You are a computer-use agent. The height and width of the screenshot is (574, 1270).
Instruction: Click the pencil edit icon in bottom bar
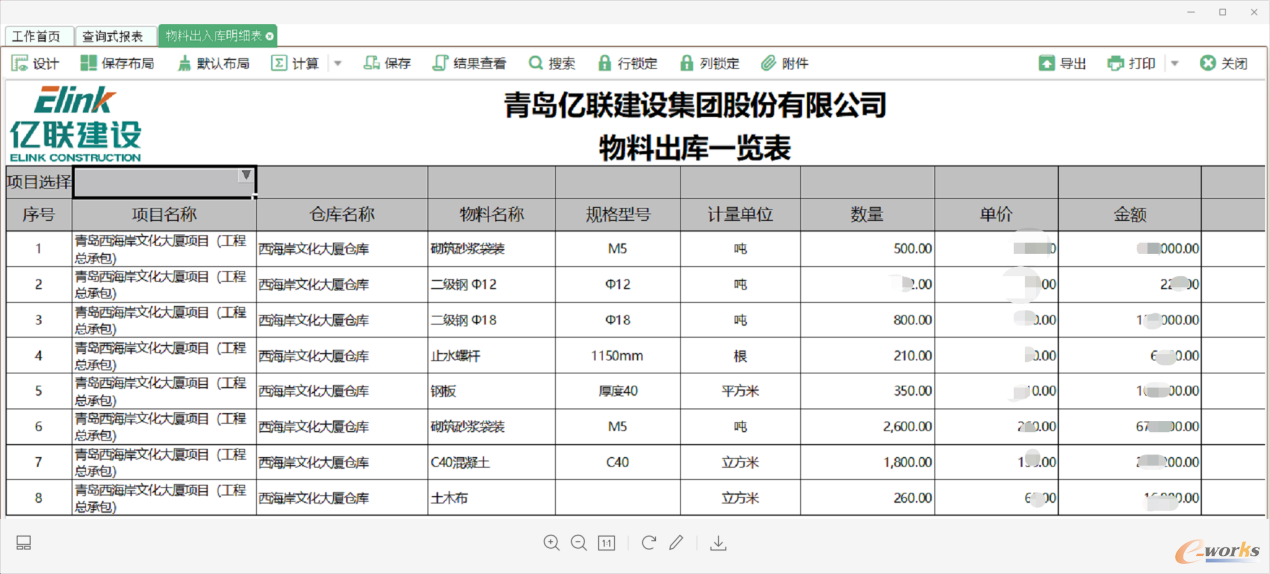click(677, 542)
